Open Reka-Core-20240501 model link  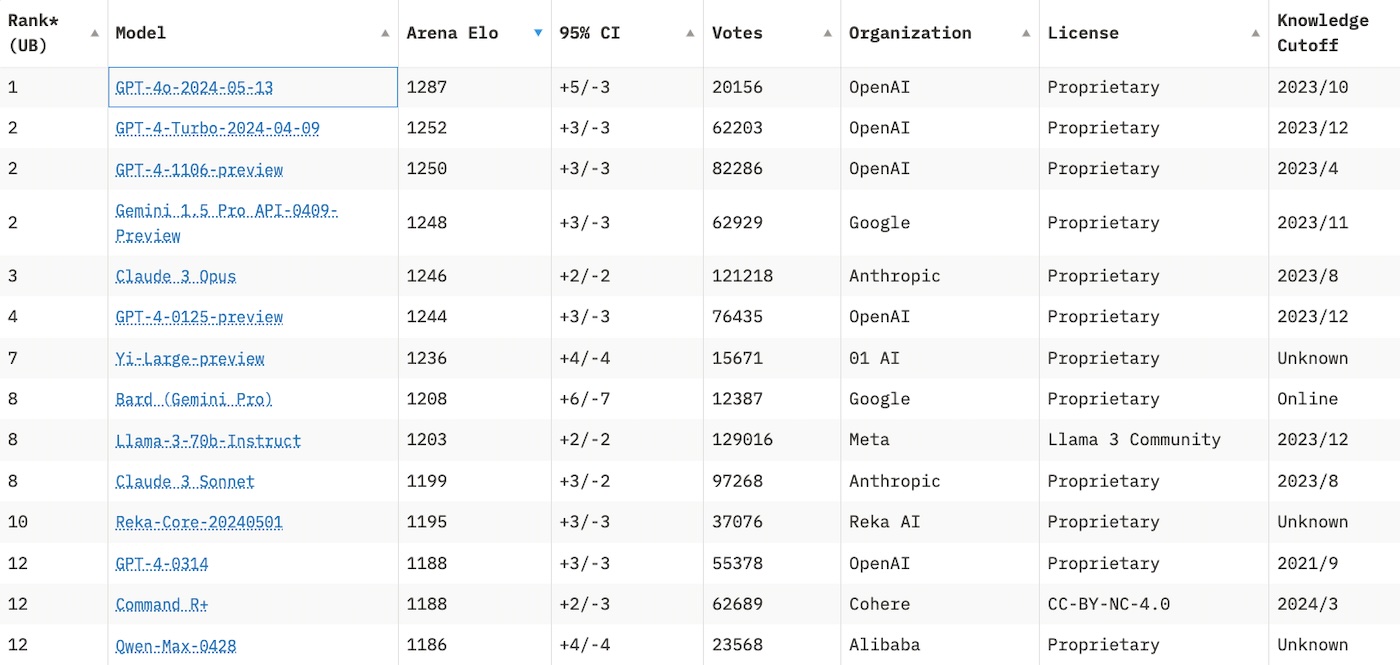[199, 522]
